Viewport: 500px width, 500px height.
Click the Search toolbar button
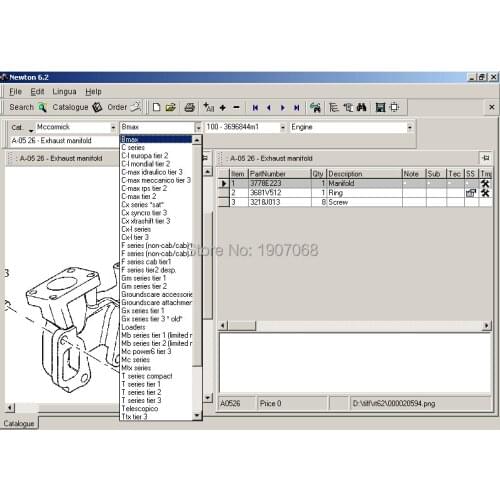[28, 107]
